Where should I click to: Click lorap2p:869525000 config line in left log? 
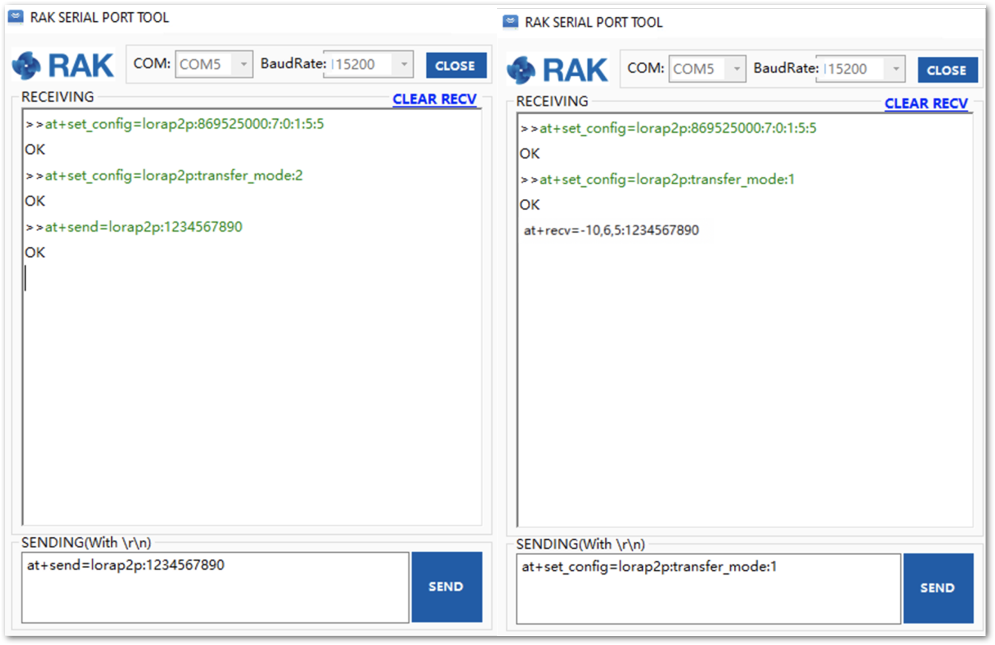click(x=175, y=124)
